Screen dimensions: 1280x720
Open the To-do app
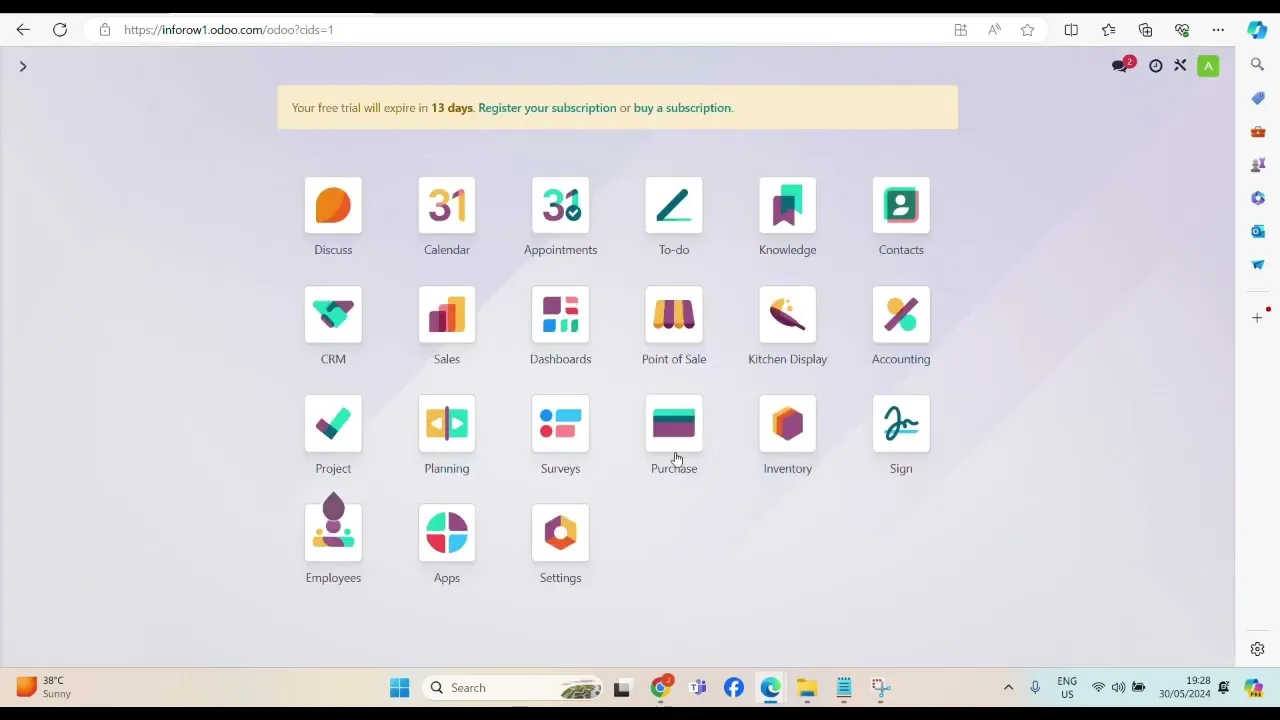(674, 206)
